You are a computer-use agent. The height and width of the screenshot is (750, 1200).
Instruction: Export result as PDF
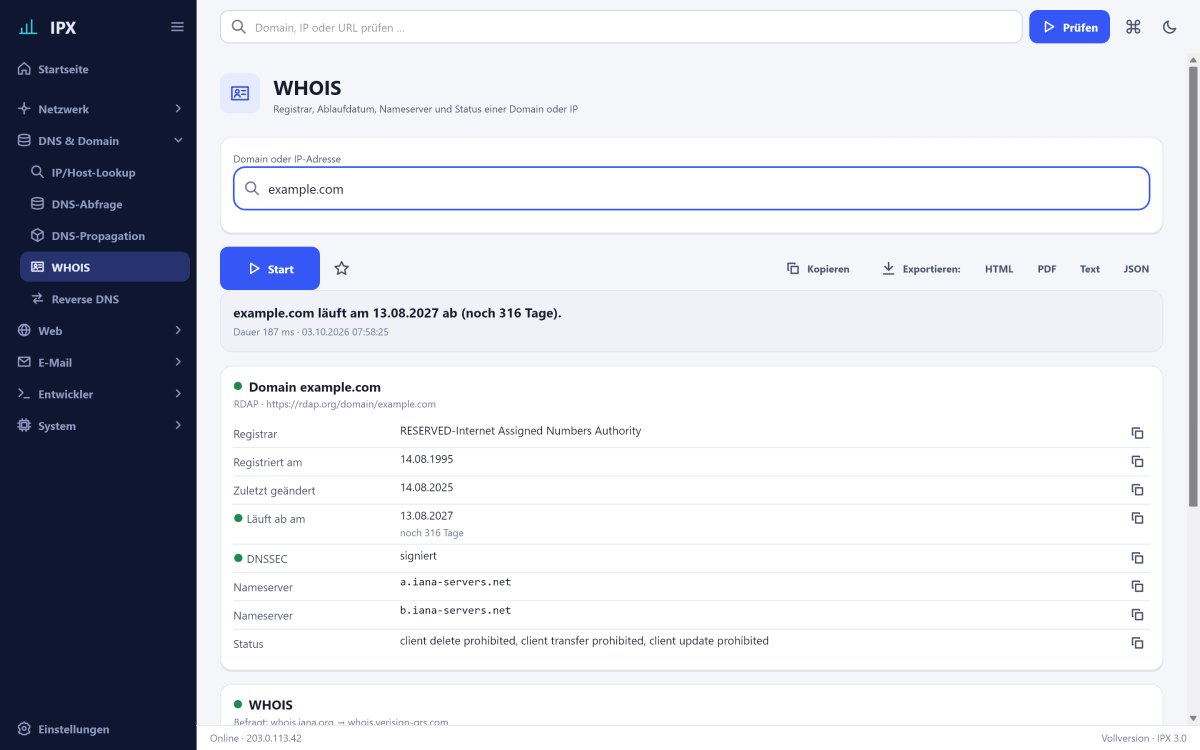[1047, 269]
